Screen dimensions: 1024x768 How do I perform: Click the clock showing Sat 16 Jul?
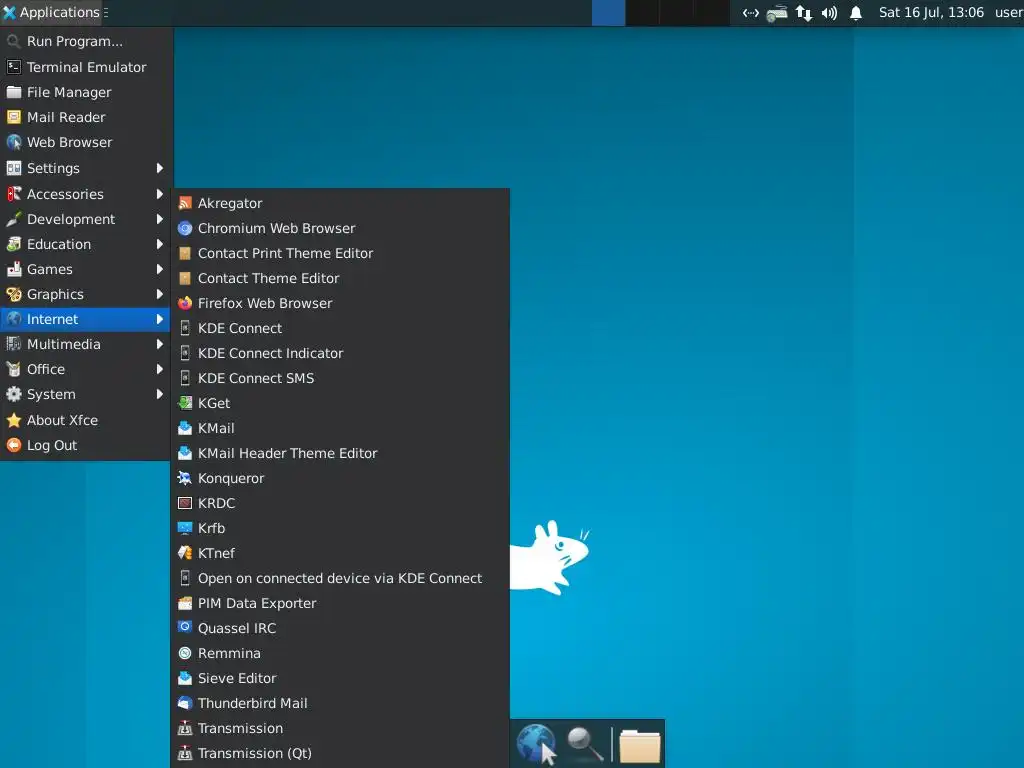(x=931, y=12)
